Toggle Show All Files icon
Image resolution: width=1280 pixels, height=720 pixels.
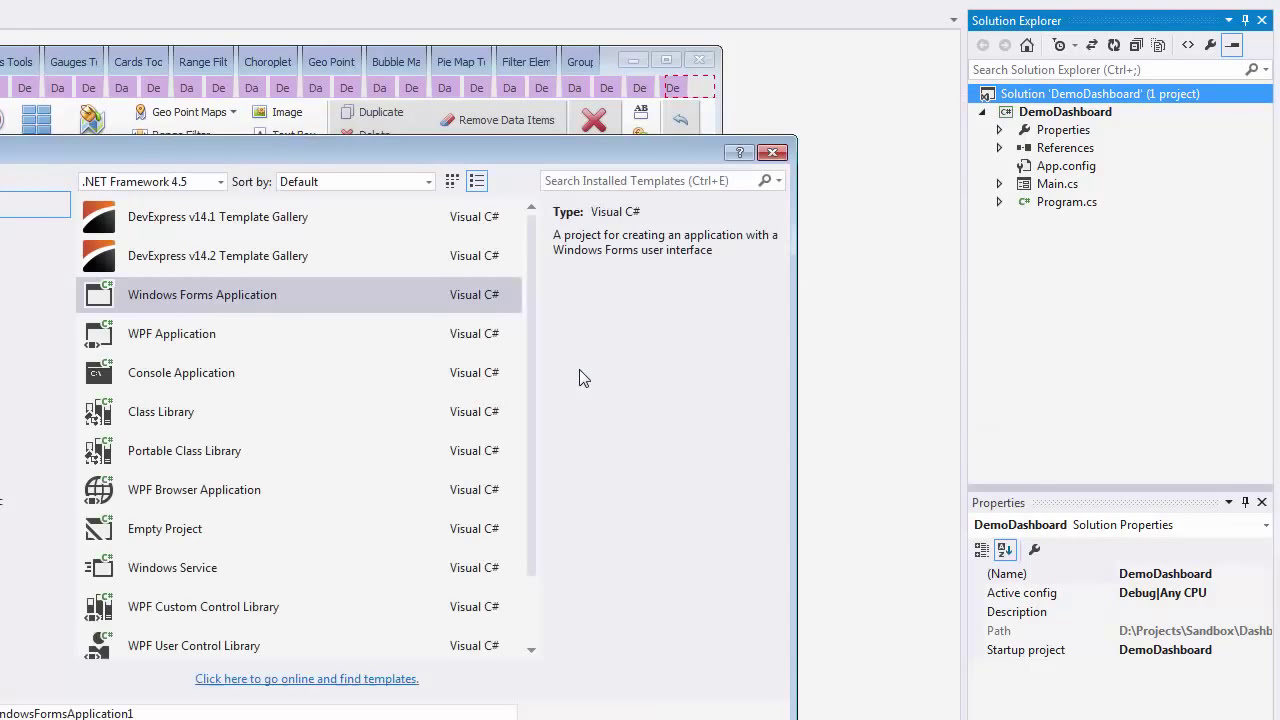[1158, 45]
